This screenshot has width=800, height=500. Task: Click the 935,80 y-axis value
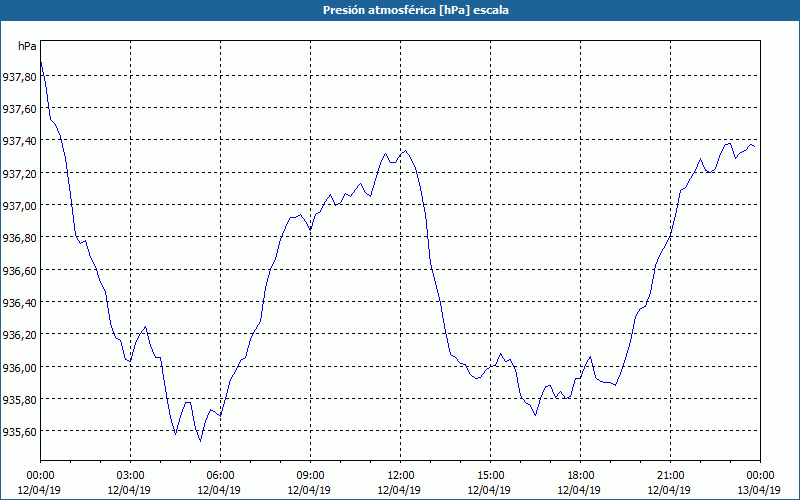click(19, 399)
